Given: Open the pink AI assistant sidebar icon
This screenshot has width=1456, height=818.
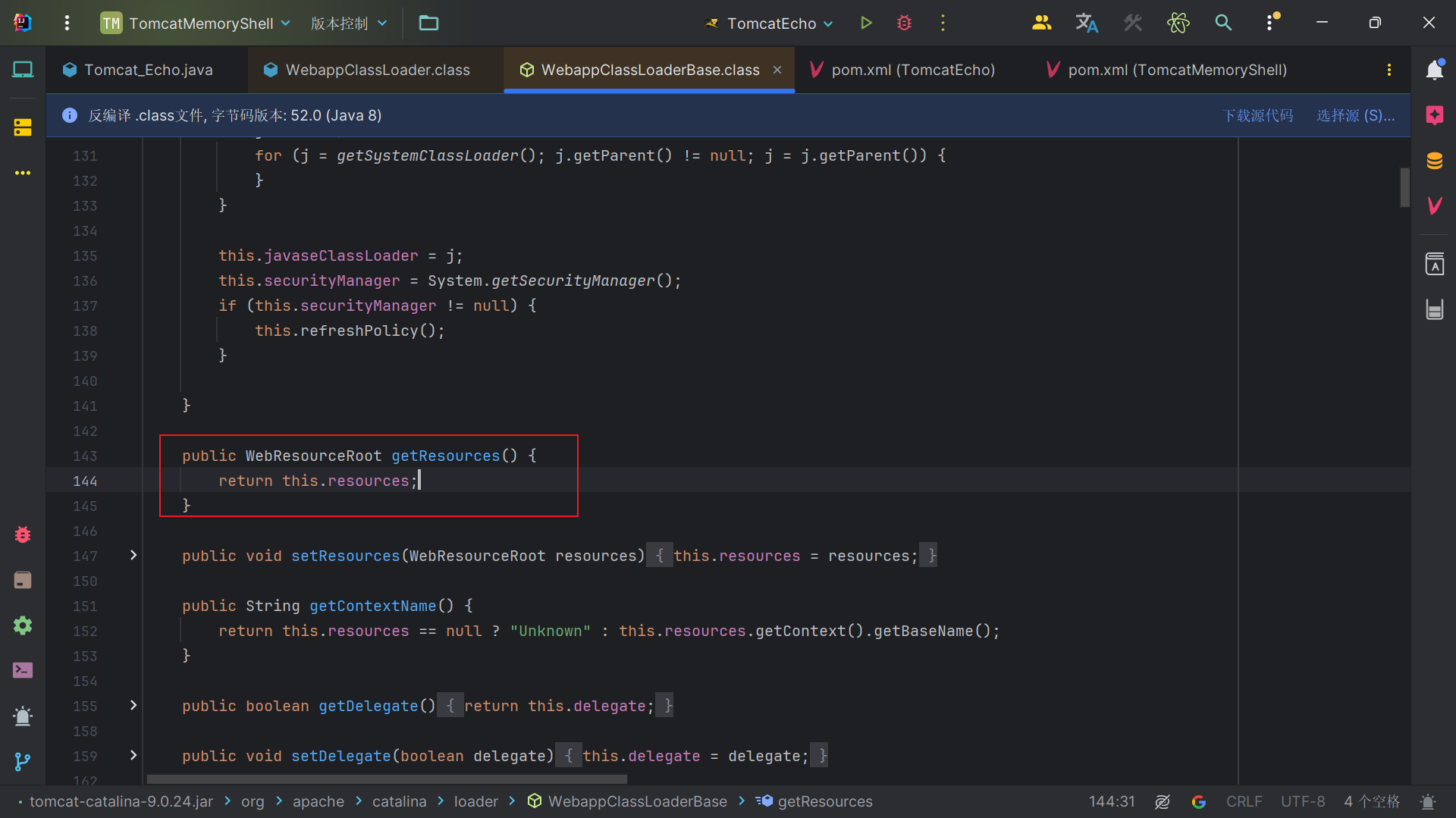Looking at the screenshot, I should tap(1435, 115).
